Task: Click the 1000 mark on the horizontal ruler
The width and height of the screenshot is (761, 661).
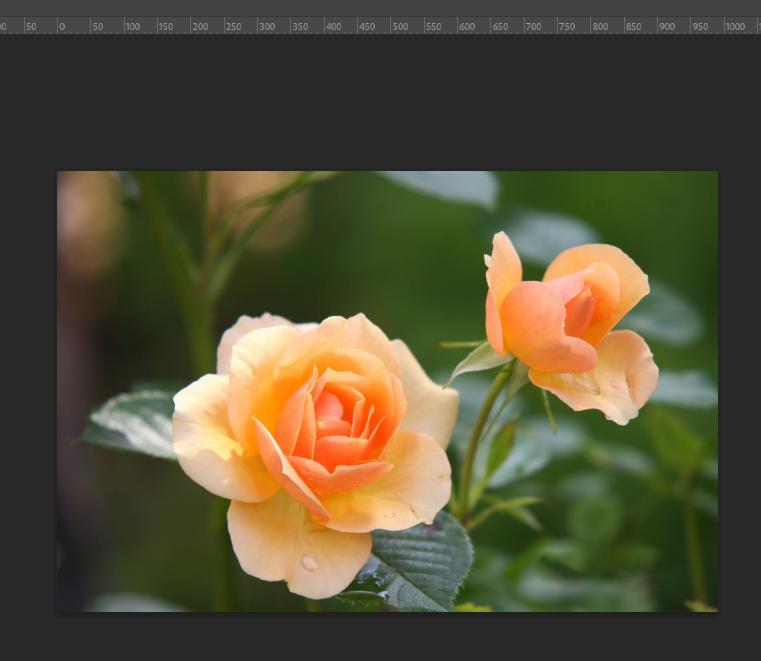Action: tap(735, 27)
